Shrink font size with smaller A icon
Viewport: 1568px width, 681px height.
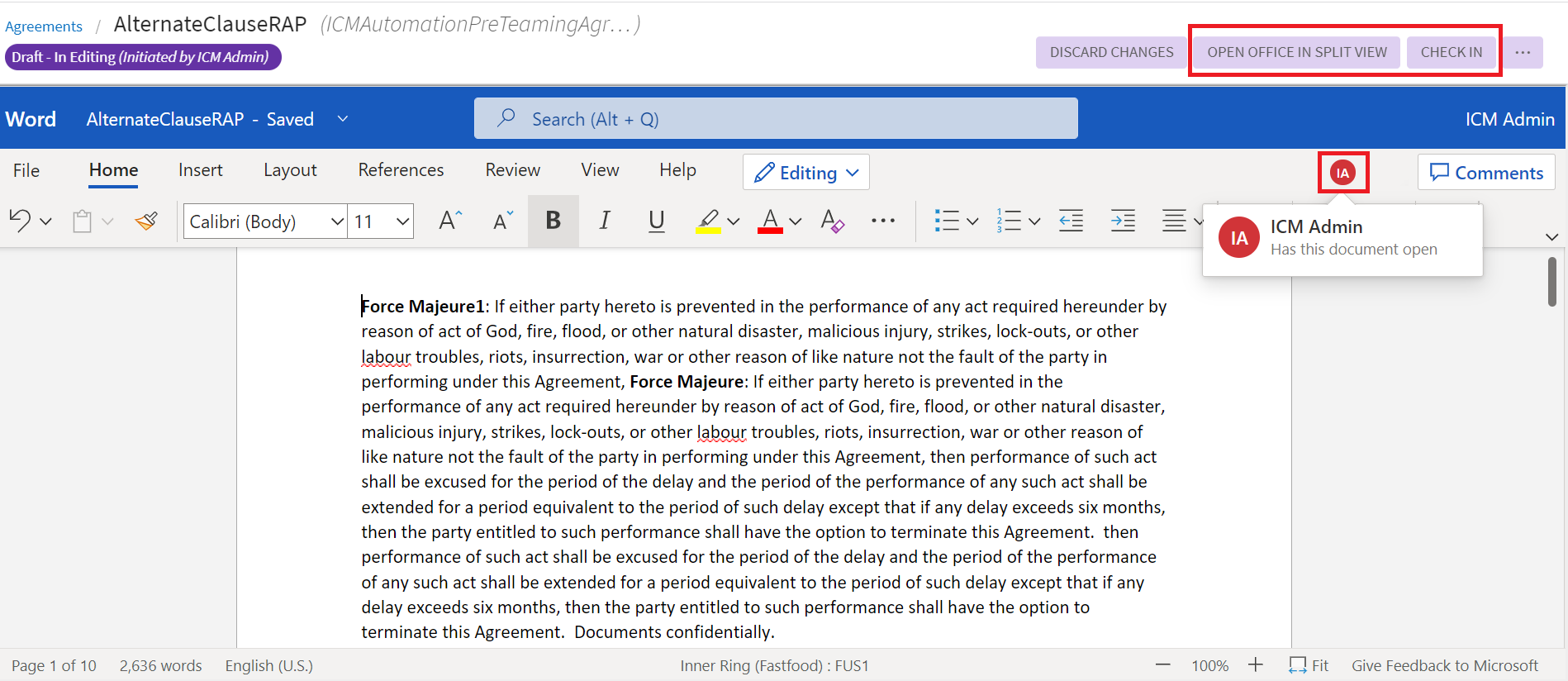pyautogui.click(x=502, y=221)
